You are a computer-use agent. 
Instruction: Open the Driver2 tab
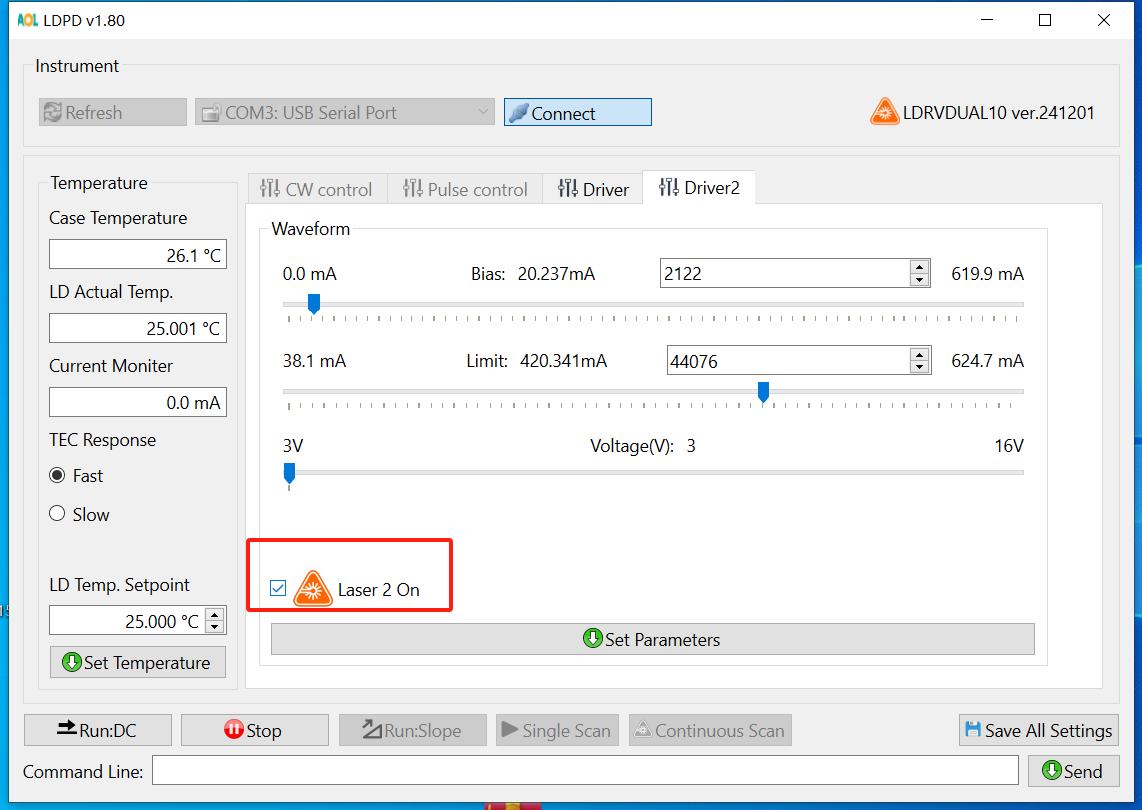point(699,188)
